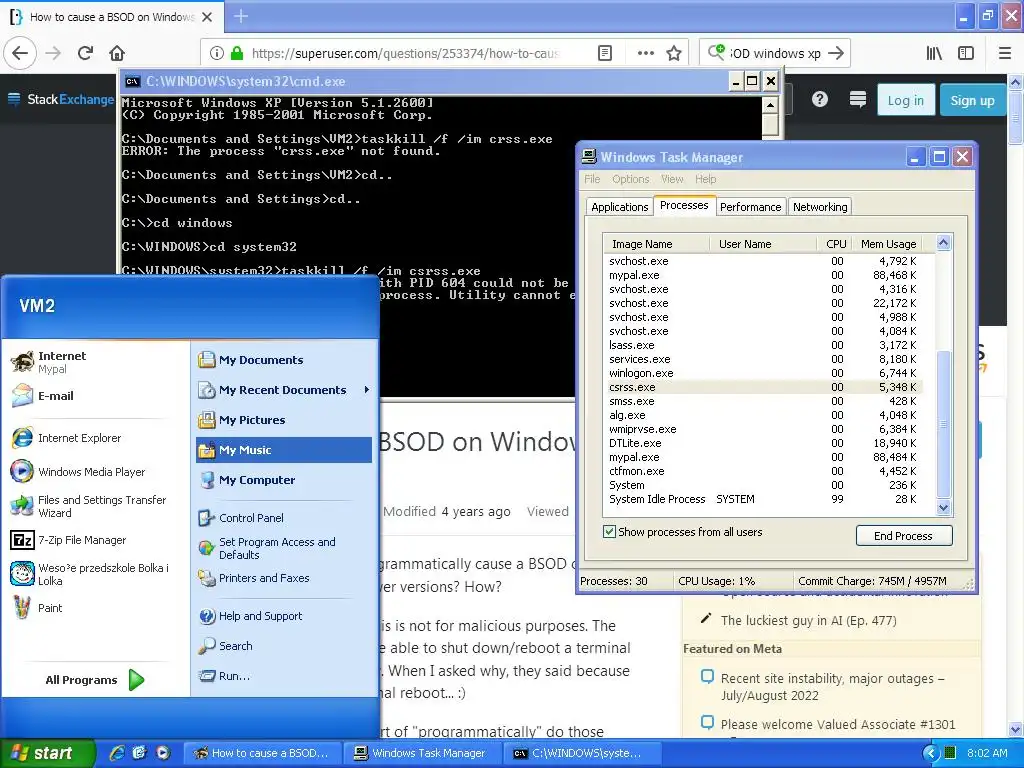The image size is (1024, 768).
Task: Open 'The luckiest guy in AI (Ep. 477)' link
Action: tap(808, 620)
